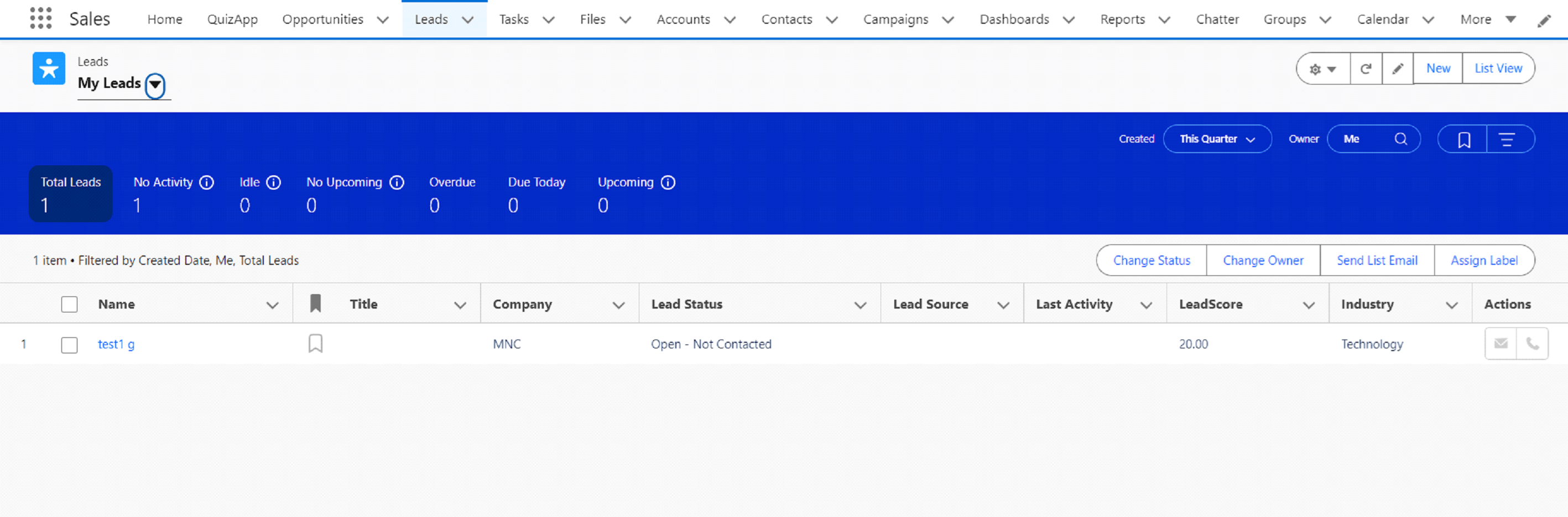Select the test1 g row checkbox

pos(69,345)
